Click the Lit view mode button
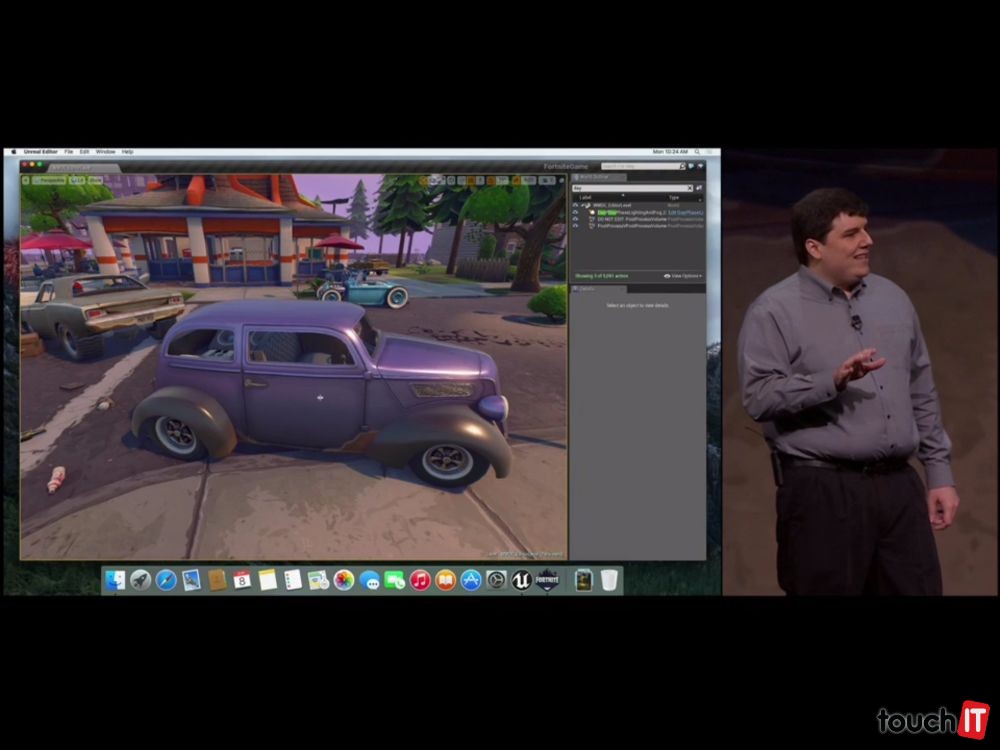The height and width of the screenshot is (750, 1000). click(76, 180)
